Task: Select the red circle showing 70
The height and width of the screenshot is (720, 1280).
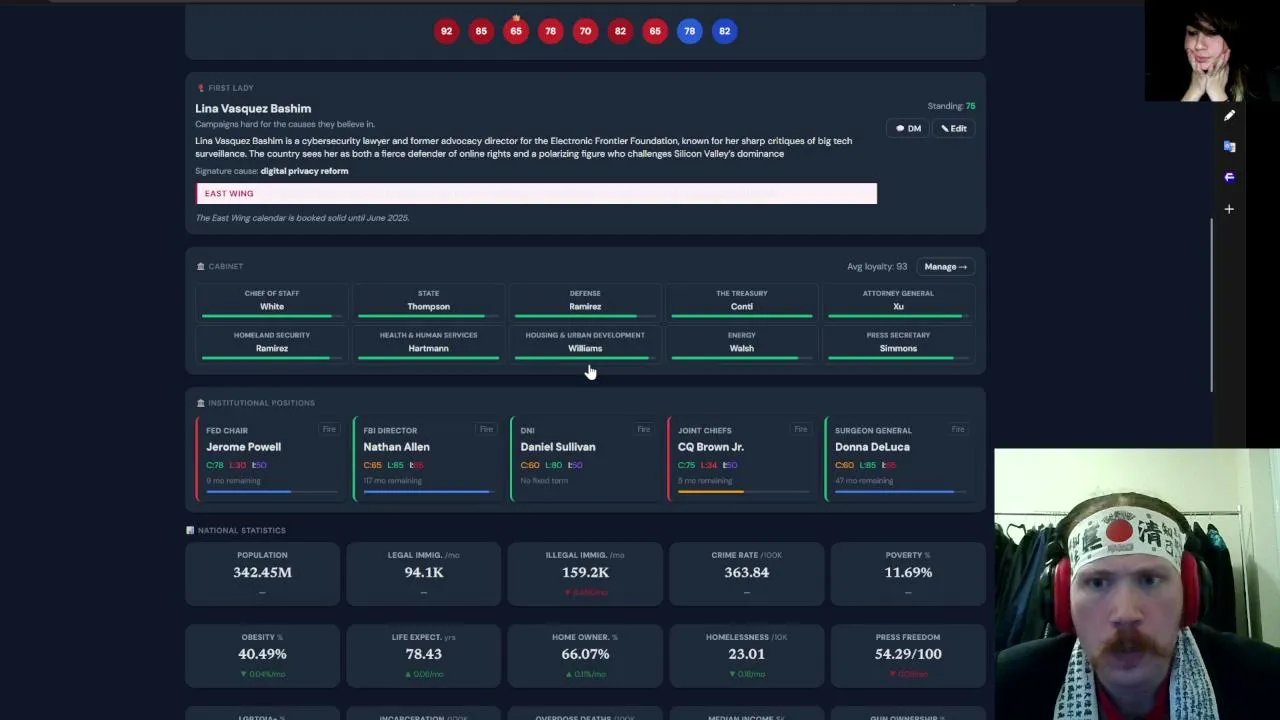Action: (x=585, y=31)
